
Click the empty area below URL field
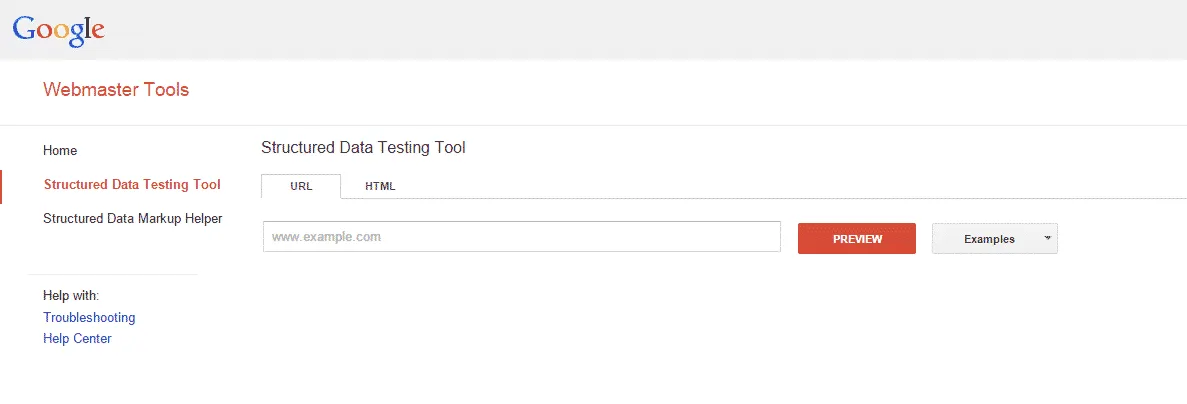coord(521,320)
